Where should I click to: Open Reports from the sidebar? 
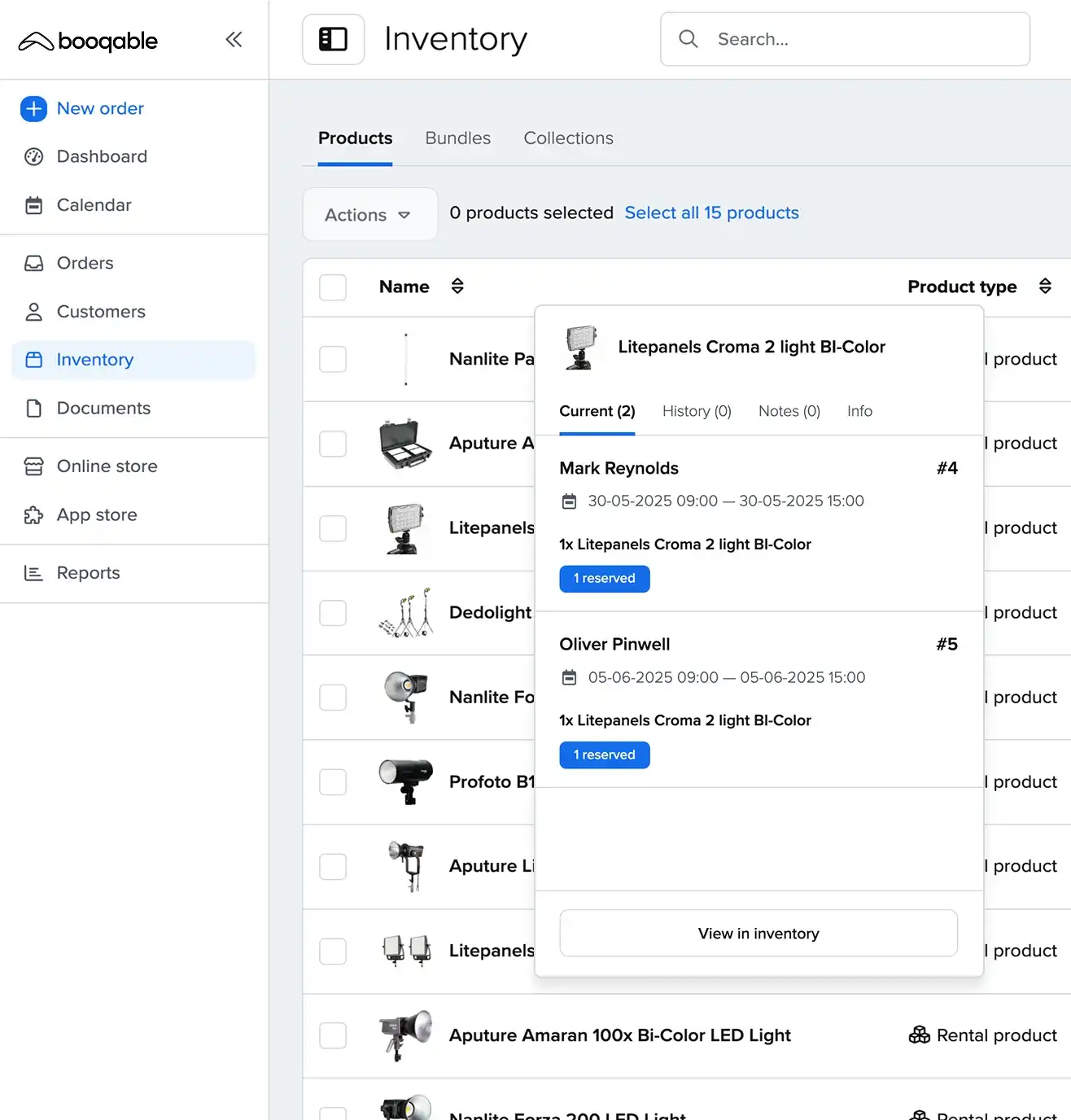88,573
